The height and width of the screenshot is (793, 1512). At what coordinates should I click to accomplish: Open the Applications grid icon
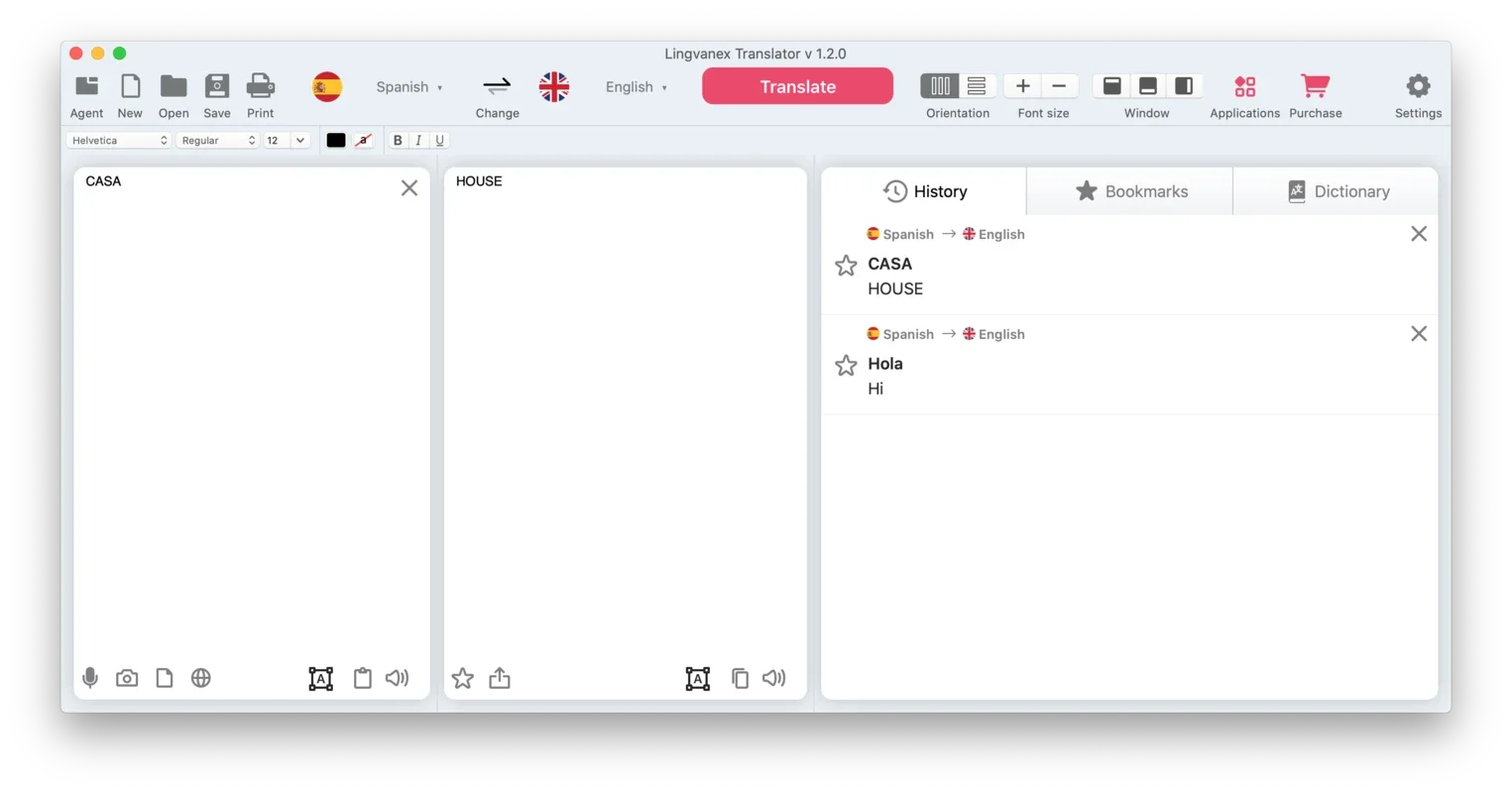(x=1245, y=86)
